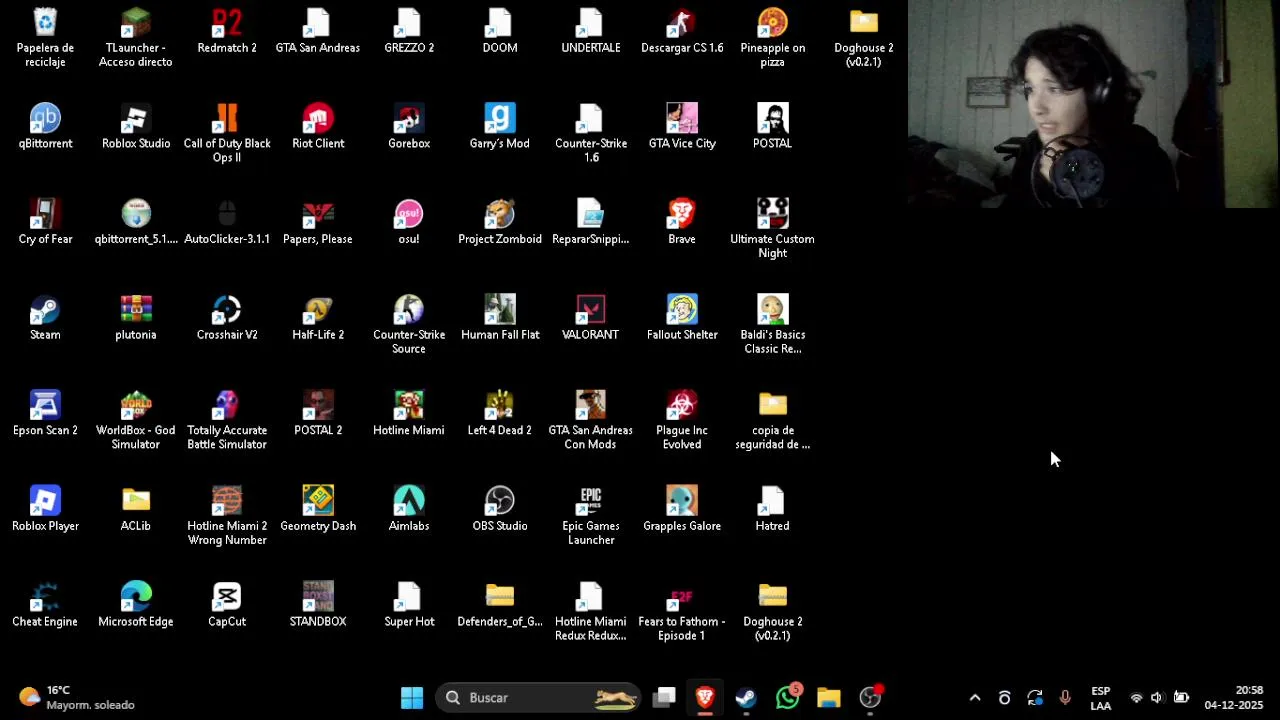
Task: Launch Roblox Player shortcut
Action: point(45,509)
